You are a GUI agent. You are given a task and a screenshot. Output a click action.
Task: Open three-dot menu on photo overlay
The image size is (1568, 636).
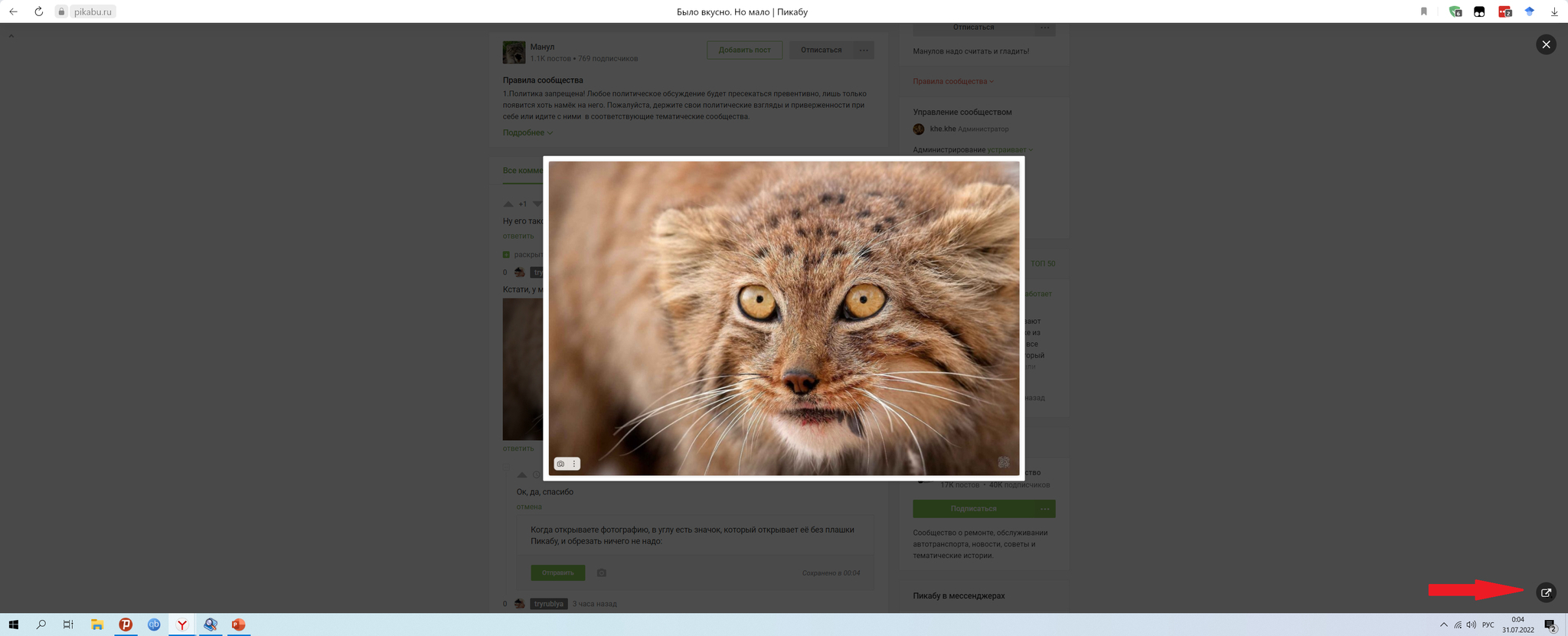[x=574, y=464]
